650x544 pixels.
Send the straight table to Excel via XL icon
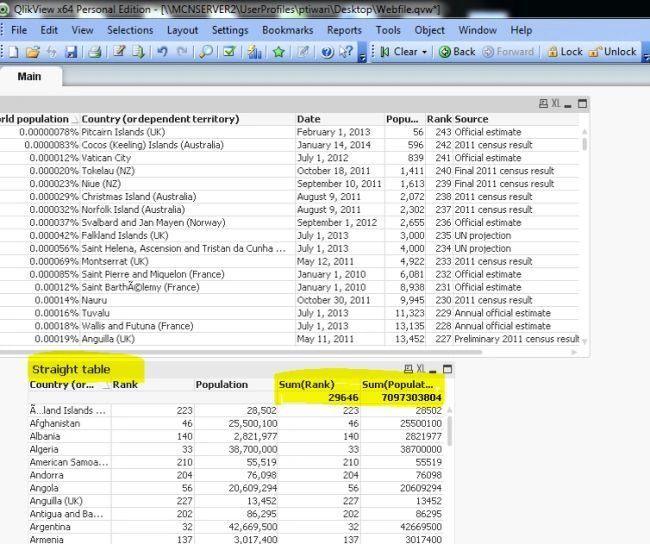(x=420, y=369)
